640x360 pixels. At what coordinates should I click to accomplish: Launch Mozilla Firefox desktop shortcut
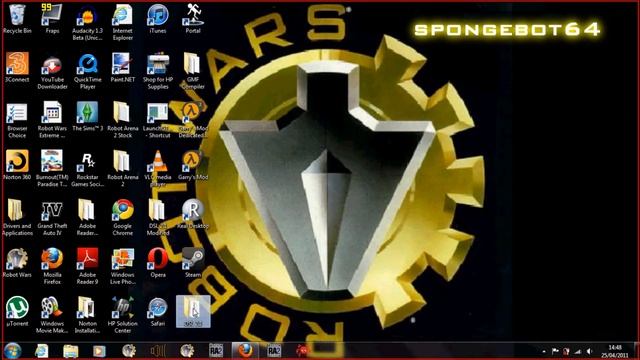(x=52, y=267)
